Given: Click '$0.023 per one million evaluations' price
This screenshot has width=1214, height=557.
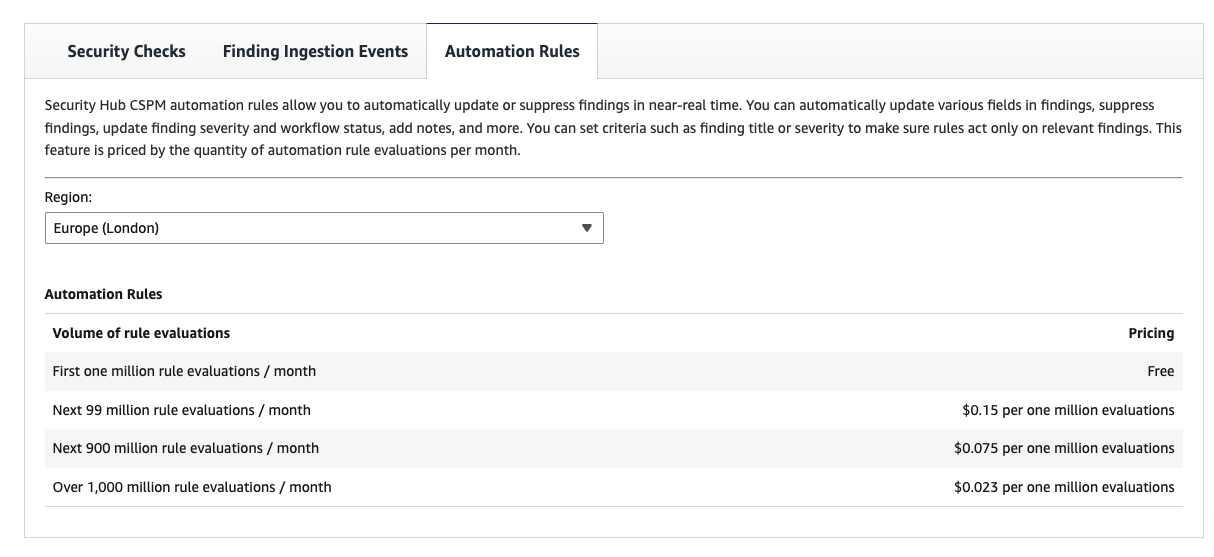Looking at the screenshot, I should point(1064,487).
